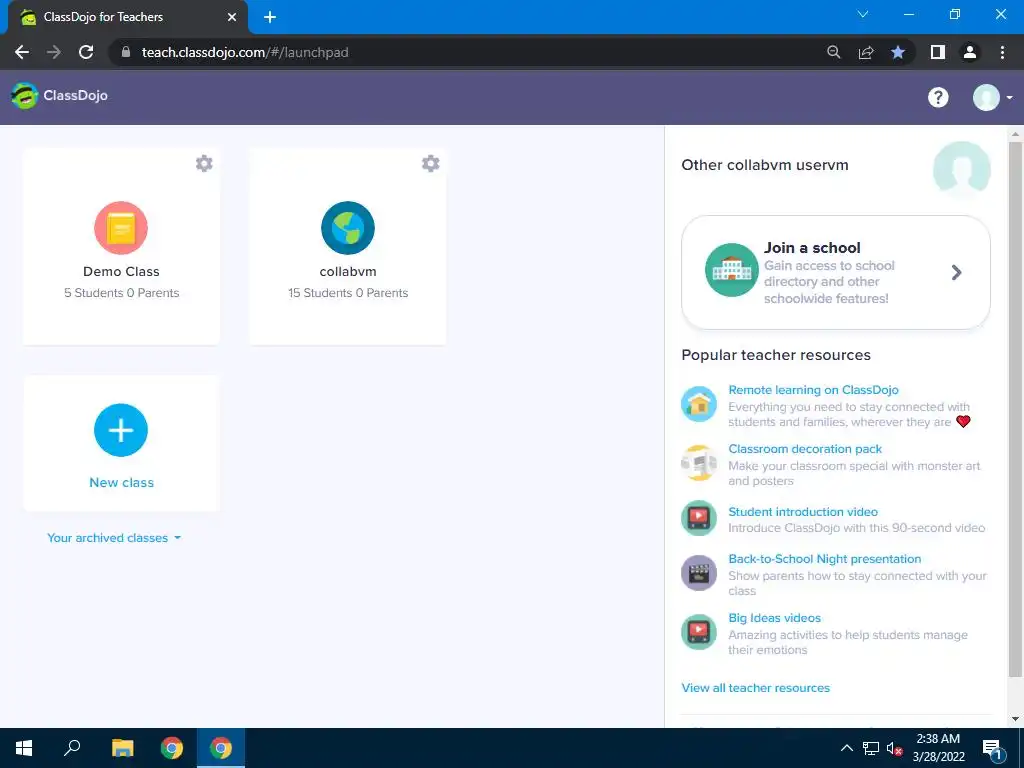Click the Remote learning house icon
Viewport: 1024px width, 768px height.
coord(699,404)
